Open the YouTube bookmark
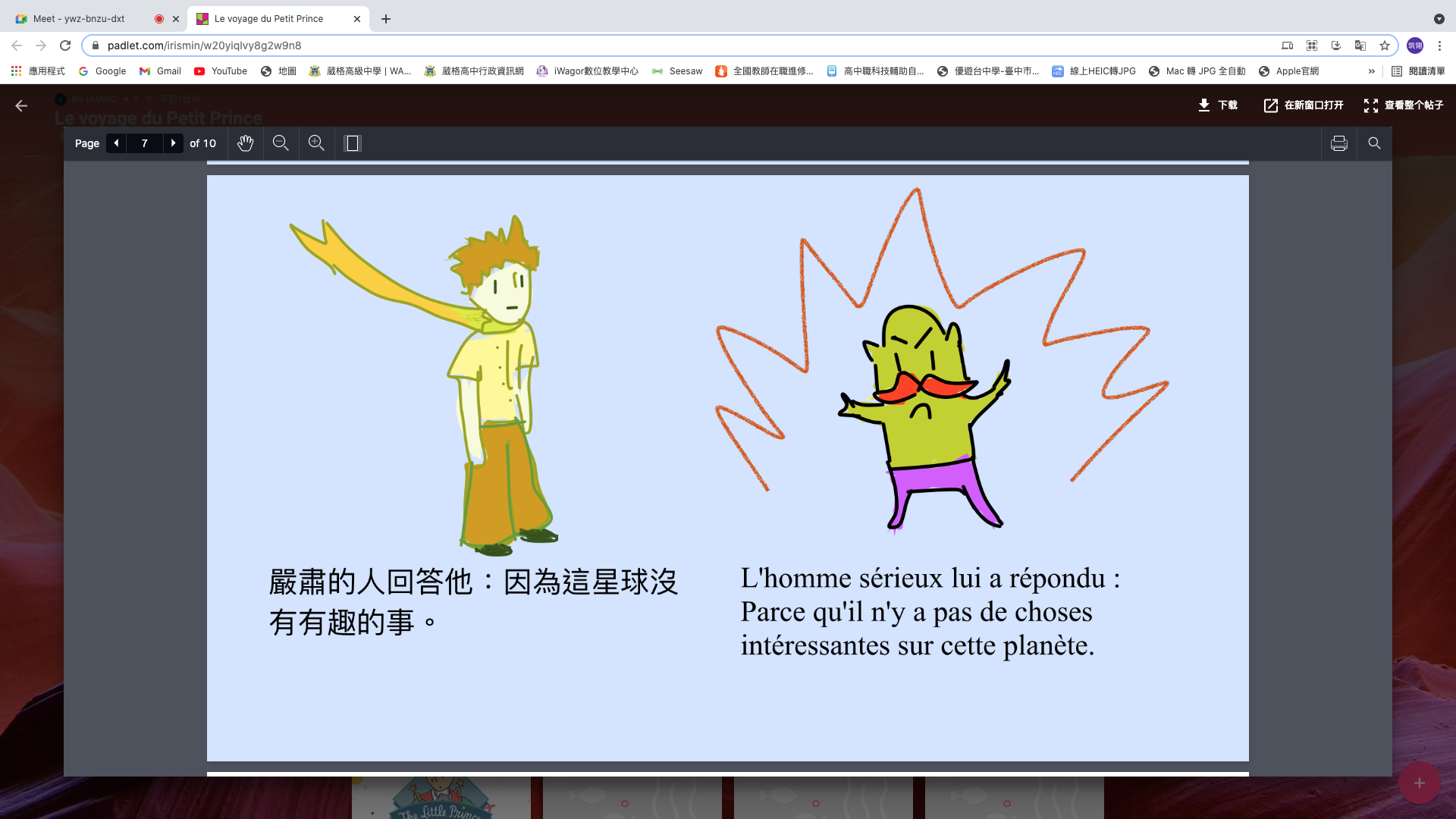Image resolution: width=1456 pixels, height=819 pixels. pyautogui.click(x=221, y=71)
